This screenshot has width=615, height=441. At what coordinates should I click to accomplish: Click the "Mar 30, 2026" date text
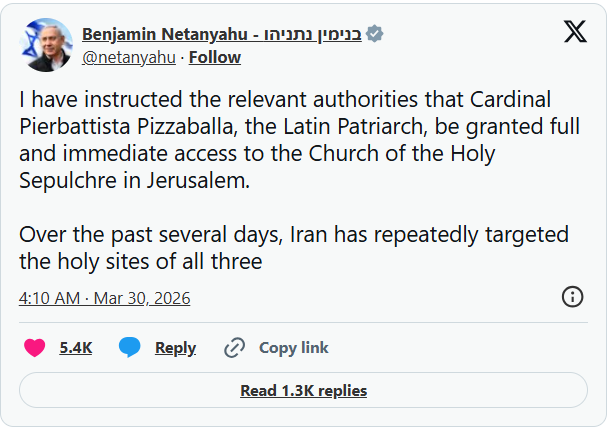pos(143,298)
